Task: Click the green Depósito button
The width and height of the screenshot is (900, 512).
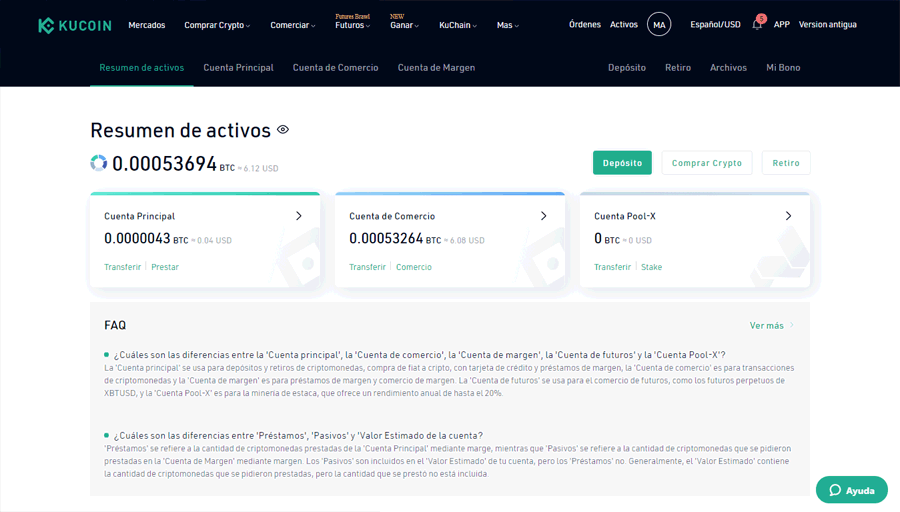Action: click(622, 163)
